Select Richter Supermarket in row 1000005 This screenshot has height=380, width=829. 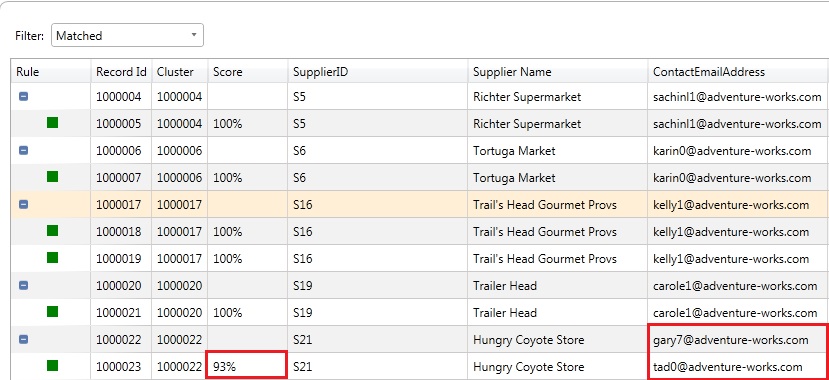(558, 124)
